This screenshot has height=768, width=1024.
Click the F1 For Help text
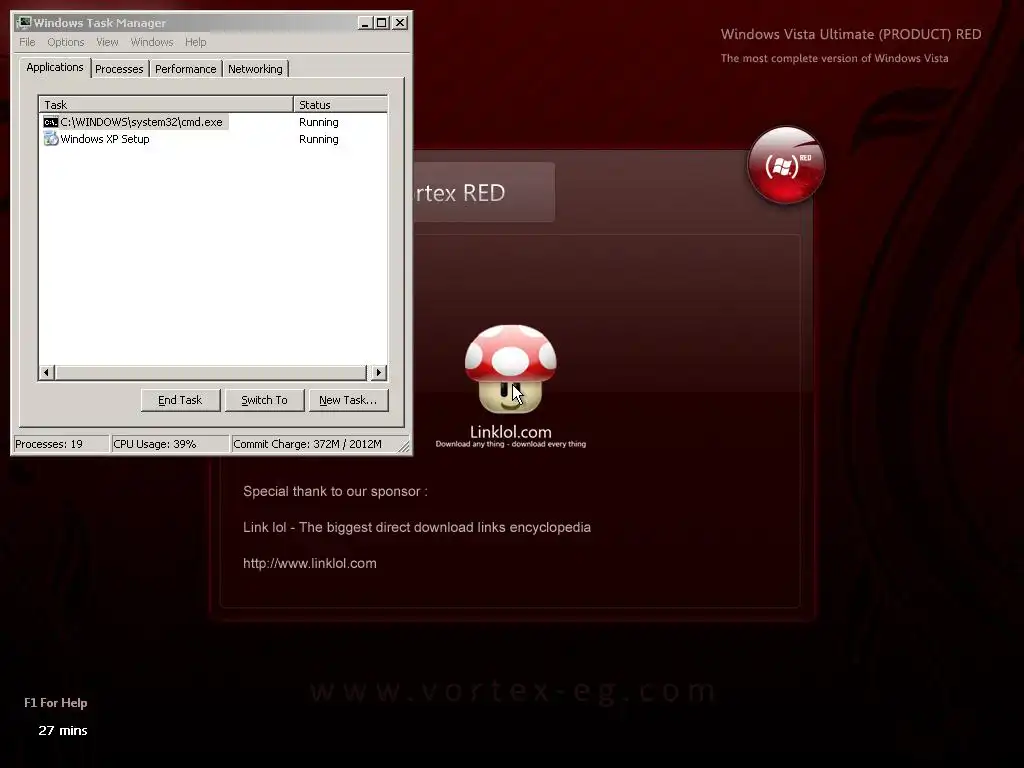click(x=56, y=703)
